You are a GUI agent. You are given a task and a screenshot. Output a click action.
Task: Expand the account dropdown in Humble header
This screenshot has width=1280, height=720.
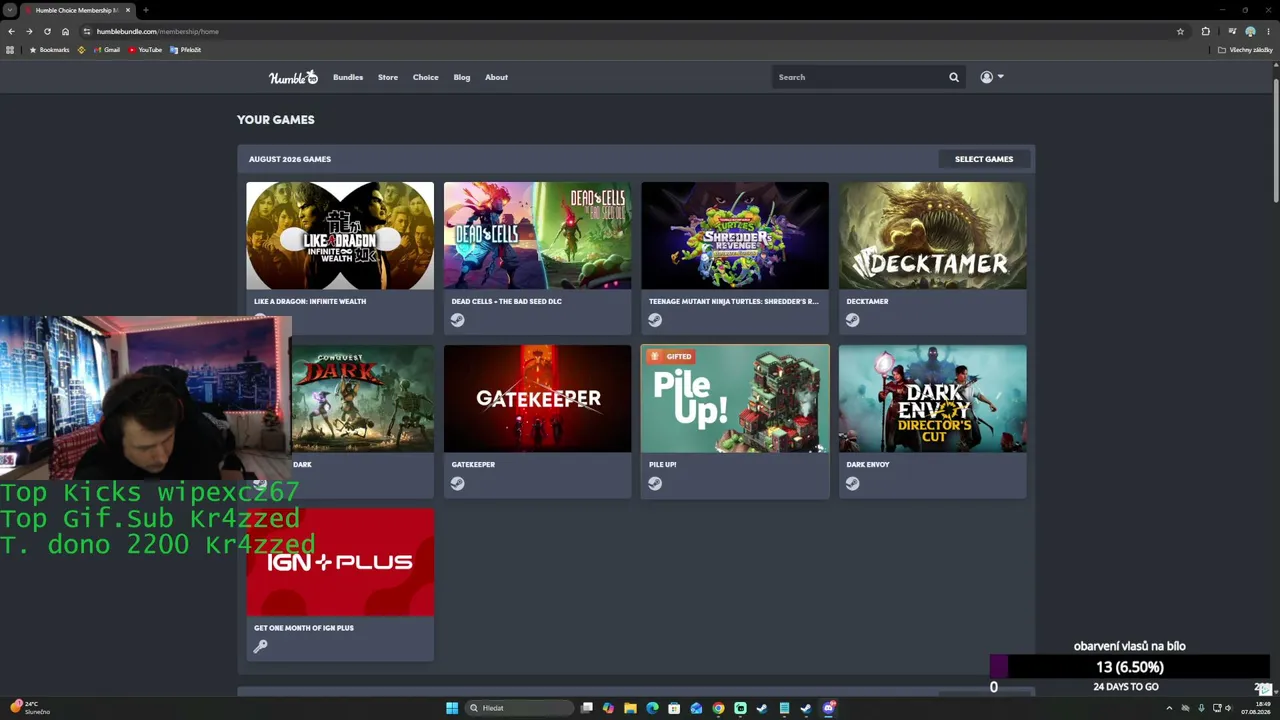(x=992, y=77)
